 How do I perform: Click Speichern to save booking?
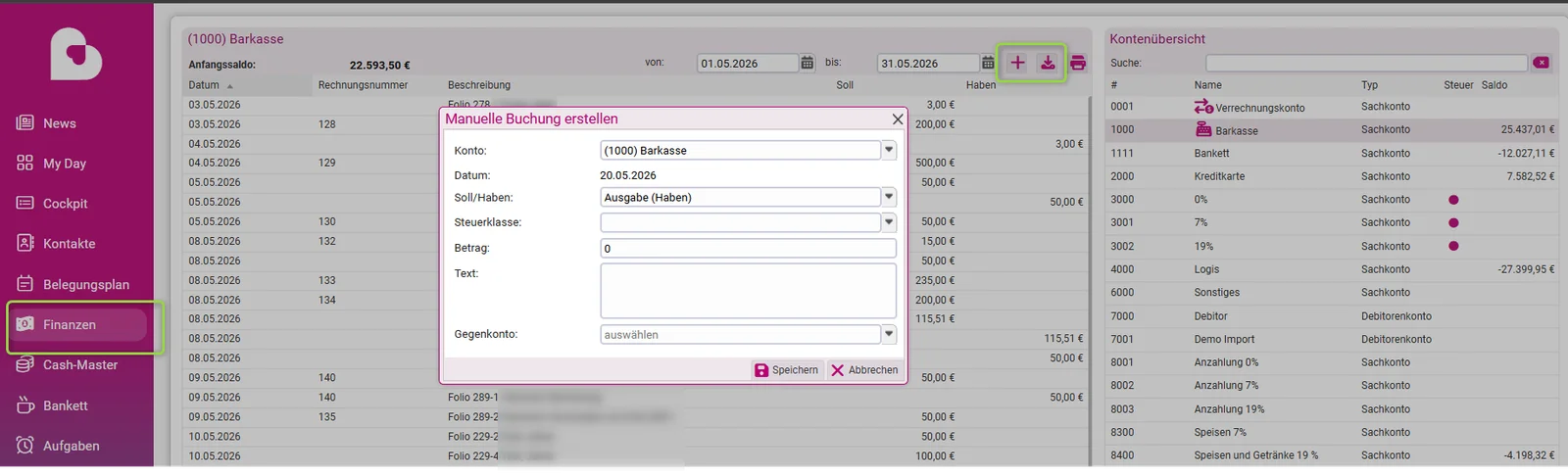point(787,370)
